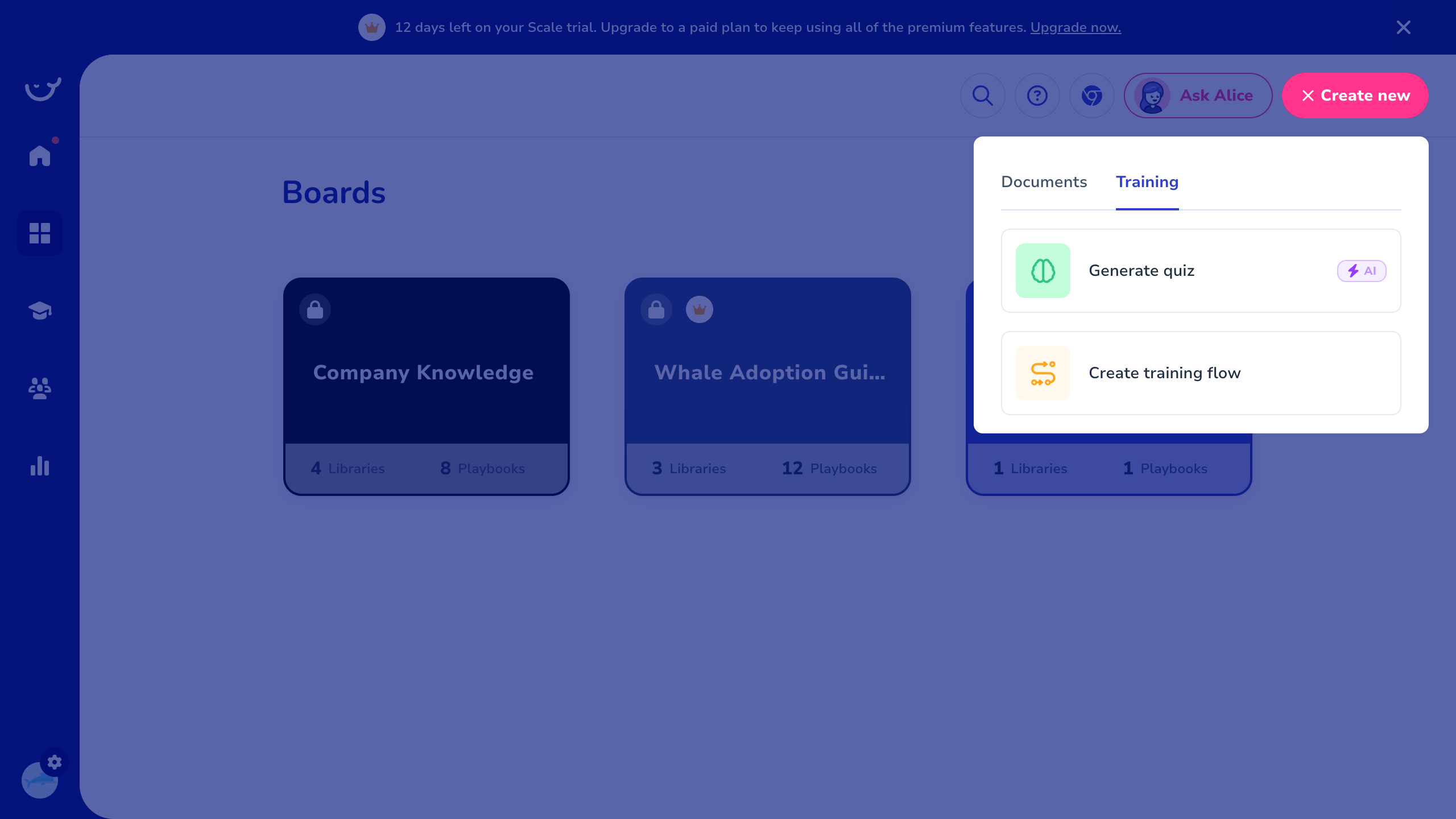
Task: Click the Chrome extension icon
Action: [1091, 96]
